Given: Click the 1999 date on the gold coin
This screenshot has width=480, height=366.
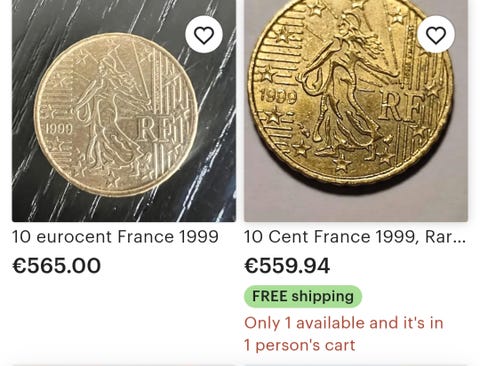Looking at the screenshot, I should [278, 96].
